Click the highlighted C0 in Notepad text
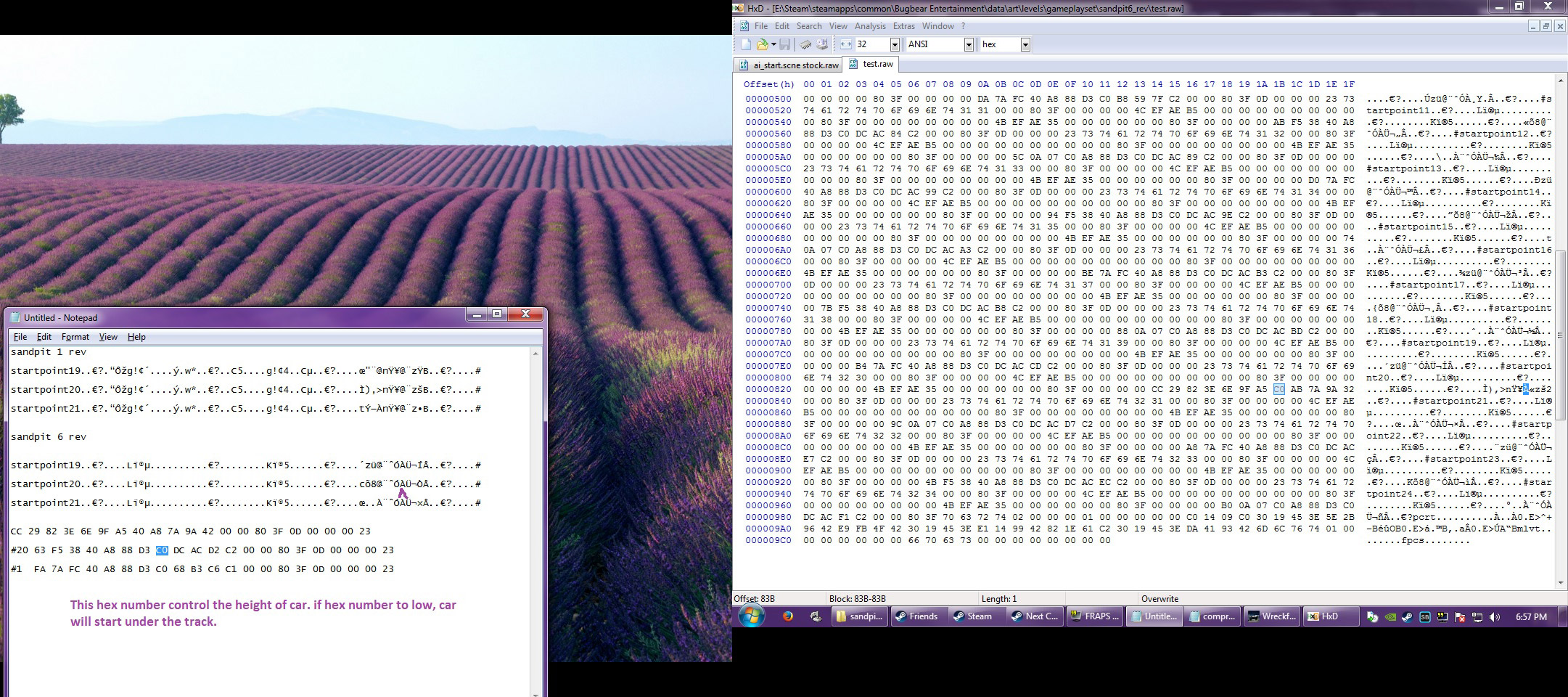Image resolution: width=1568 pixels, height=697 pixels. (x=162, y=550)
